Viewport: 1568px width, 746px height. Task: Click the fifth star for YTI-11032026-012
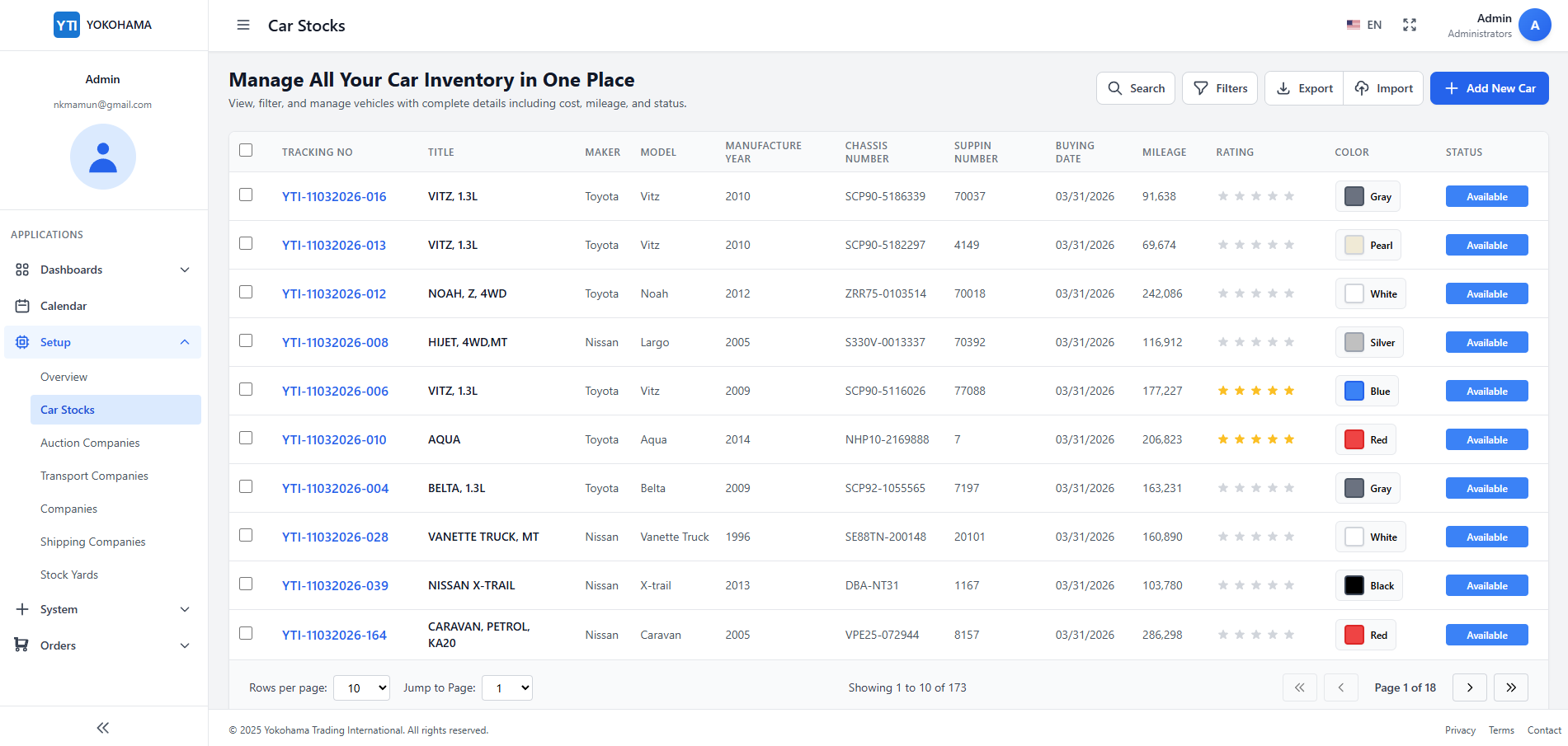[1289, 293]
